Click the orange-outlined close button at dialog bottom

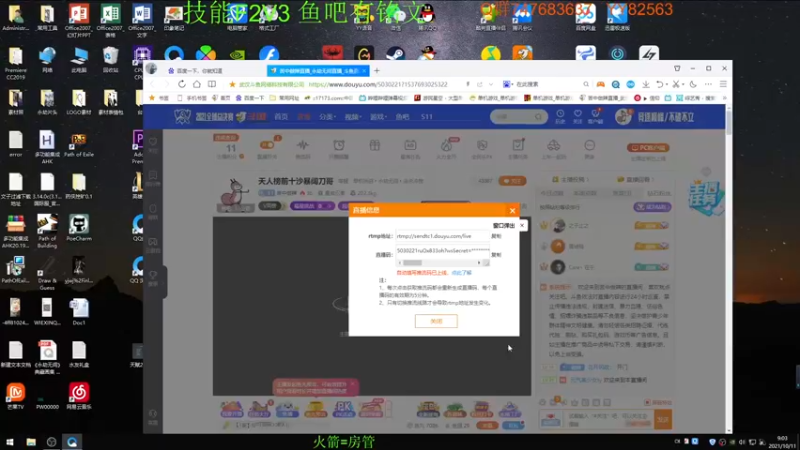(436, 321)
